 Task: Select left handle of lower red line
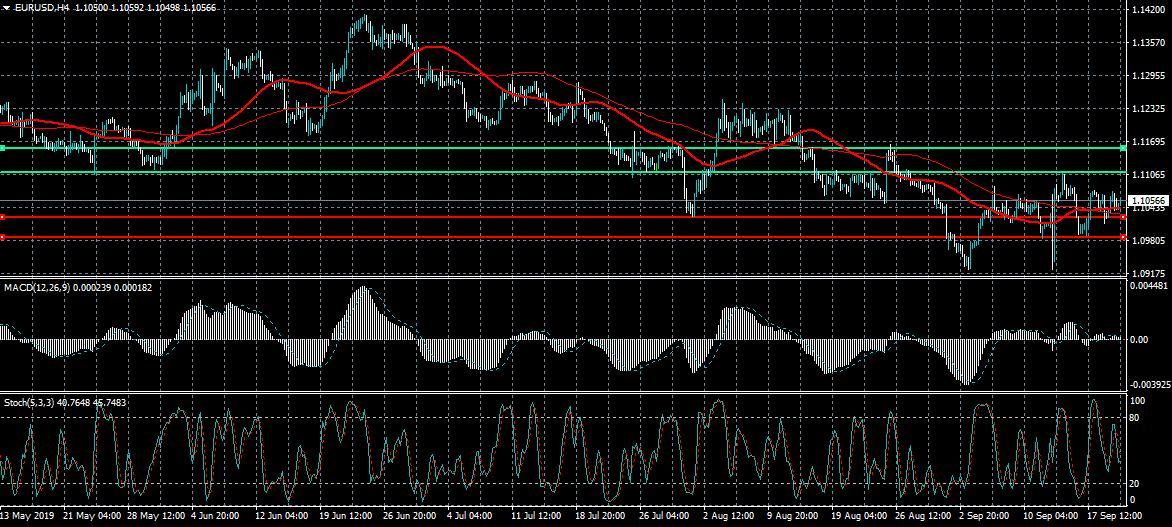click(x=3, y=237)
